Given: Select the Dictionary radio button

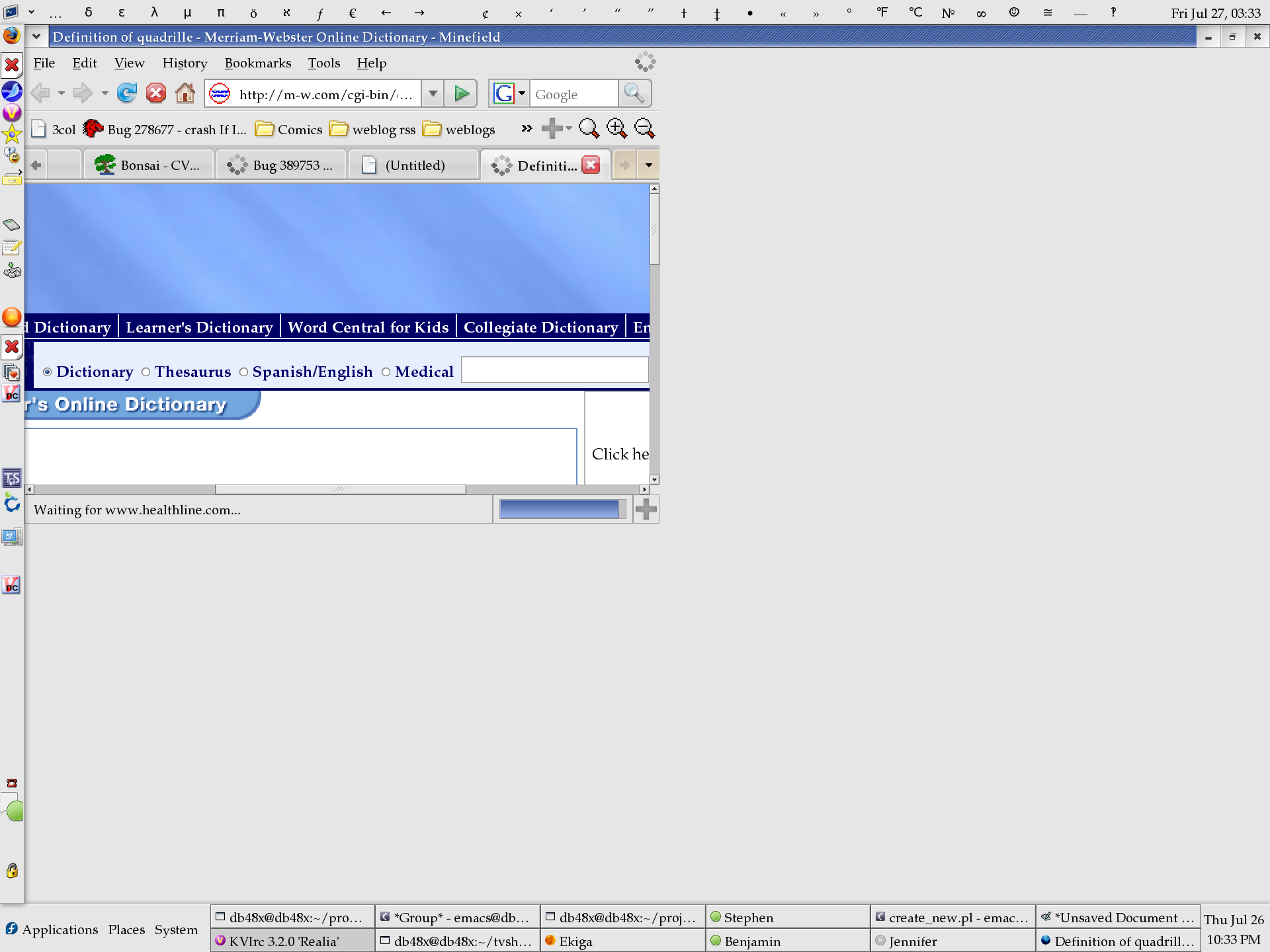Looking at the screenshot, I should (x=48, y=372).
